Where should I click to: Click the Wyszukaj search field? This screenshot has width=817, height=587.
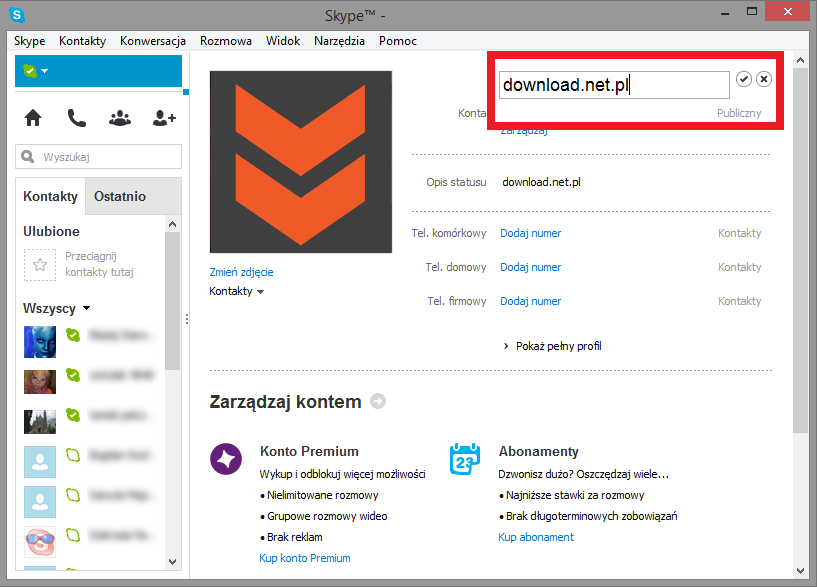98,156
